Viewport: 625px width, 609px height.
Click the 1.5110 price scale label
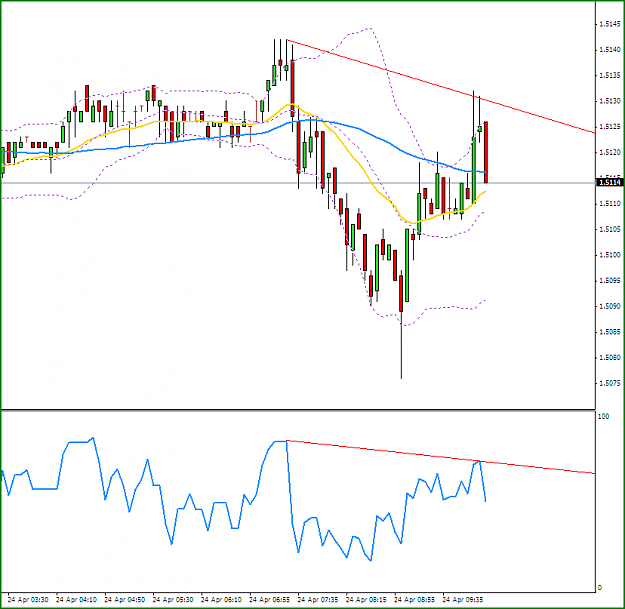point(610,204)
